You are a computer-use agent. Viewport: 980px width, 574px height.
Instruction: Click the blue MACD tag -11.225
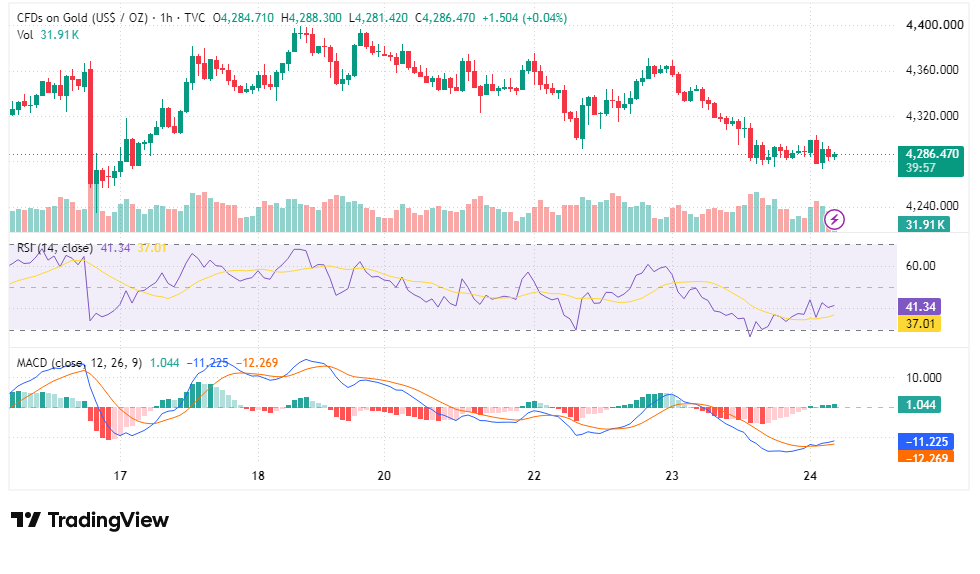coord(926,441)
